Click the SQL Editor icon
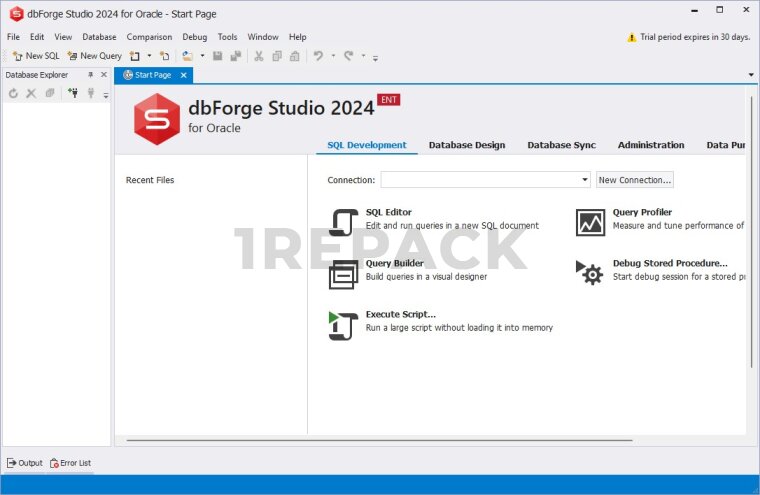The image size is (760, 495). point(343,222)
